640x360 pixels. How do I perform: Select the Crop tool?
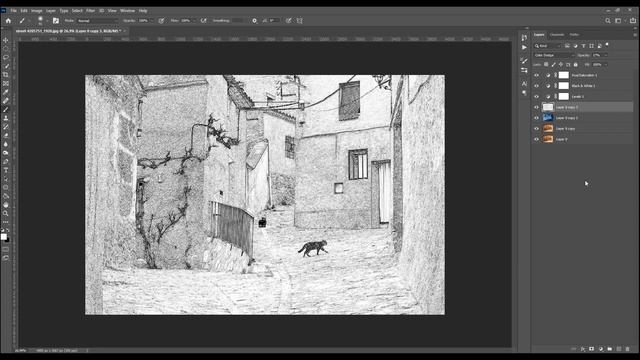click(x=6, y=75)
